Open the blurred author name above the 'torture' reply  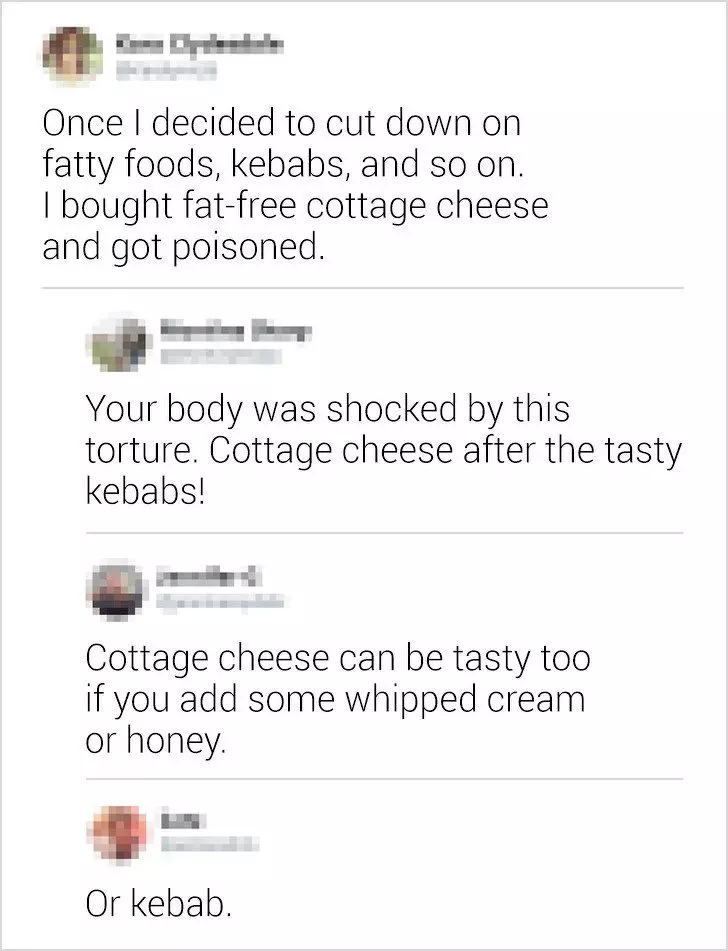pos(235,331)
